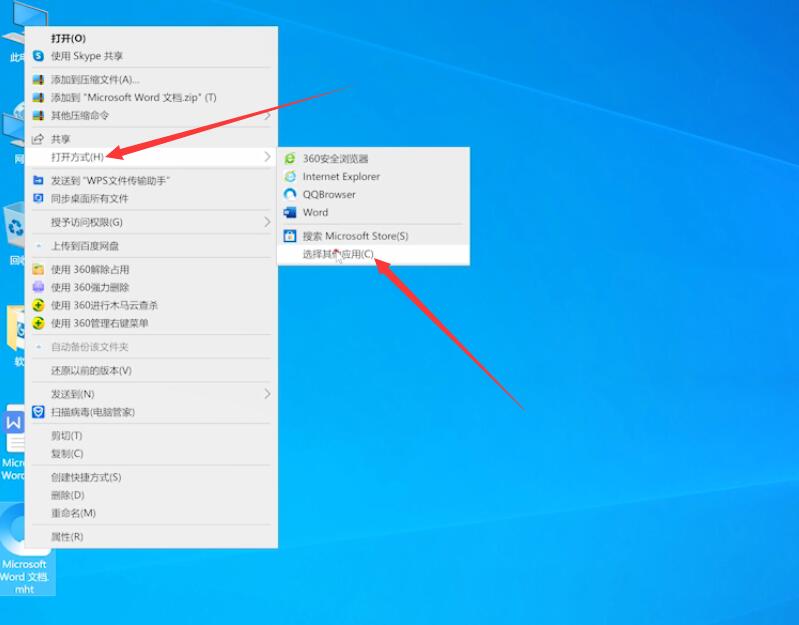Select 添加到压缩文件(A)... menu entry
The width and height of the screenshot is (799, 625).
[151, 79]
